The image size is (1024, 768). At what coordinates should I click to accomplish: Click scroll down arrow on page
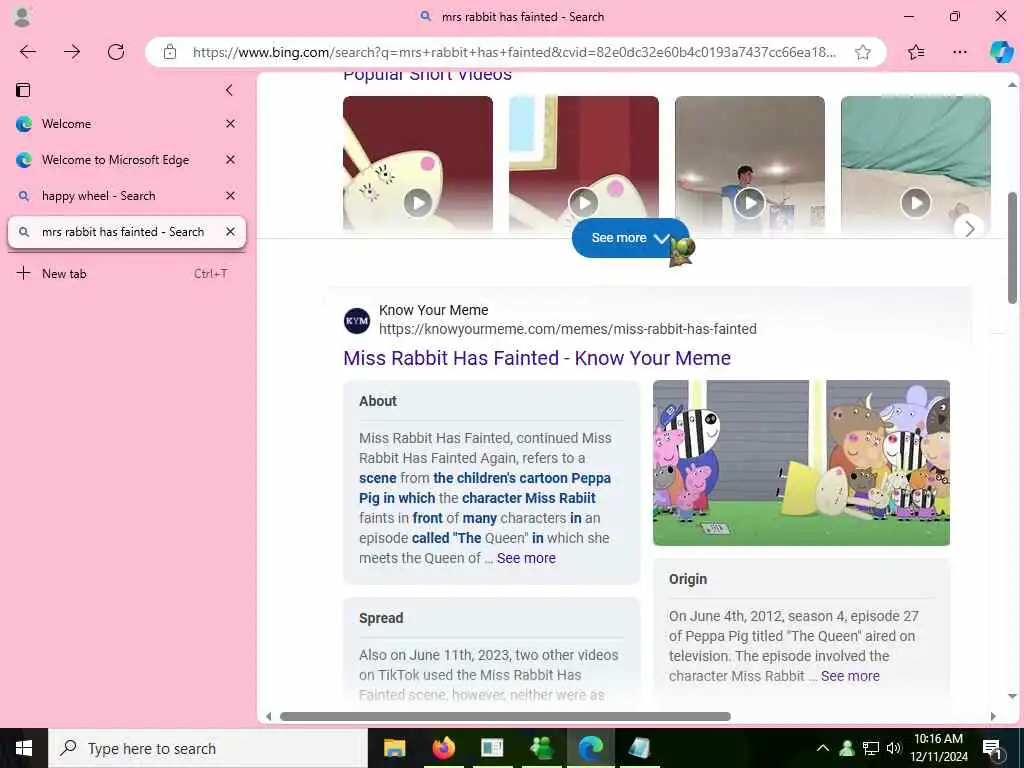point(1012,696)
